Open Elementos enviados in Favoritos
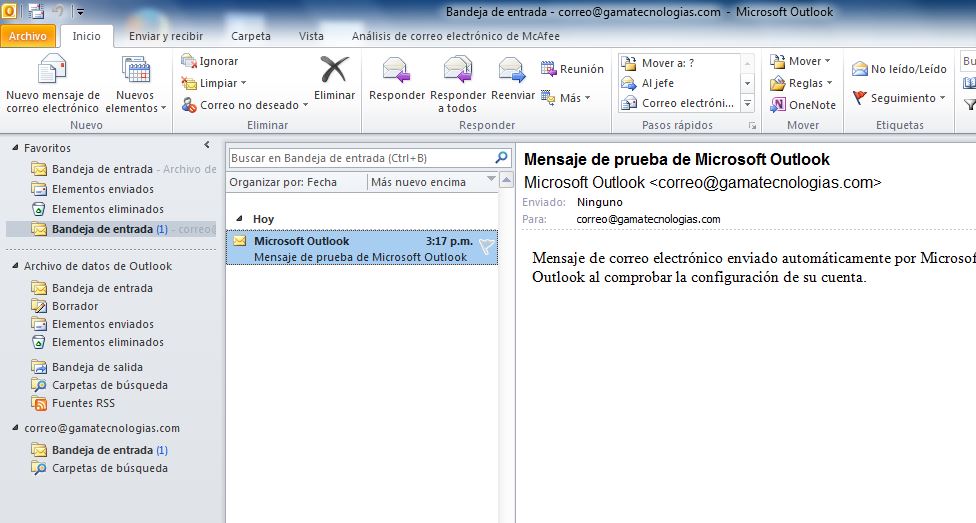976x523 pixels. [x=103, y=189]
